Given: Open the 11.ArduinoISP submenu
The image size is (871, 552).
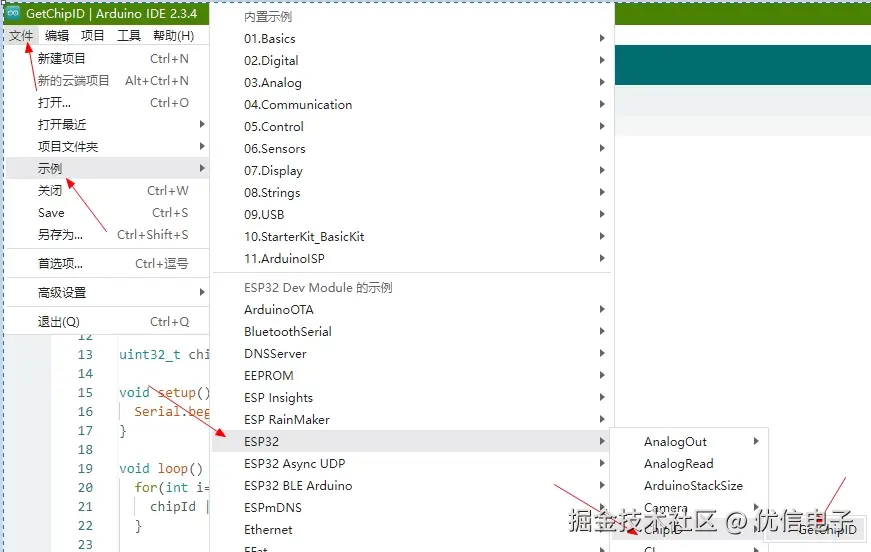Looking at the screenshot, I should [x=412, y=258].
